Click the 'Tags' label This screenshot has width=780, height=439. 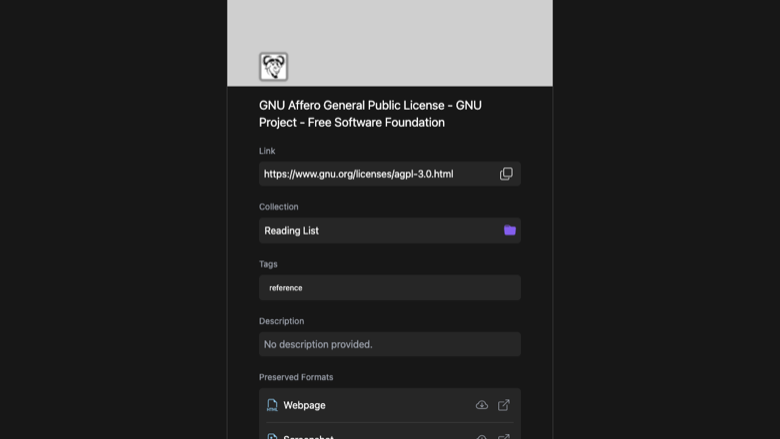point(268,264)
